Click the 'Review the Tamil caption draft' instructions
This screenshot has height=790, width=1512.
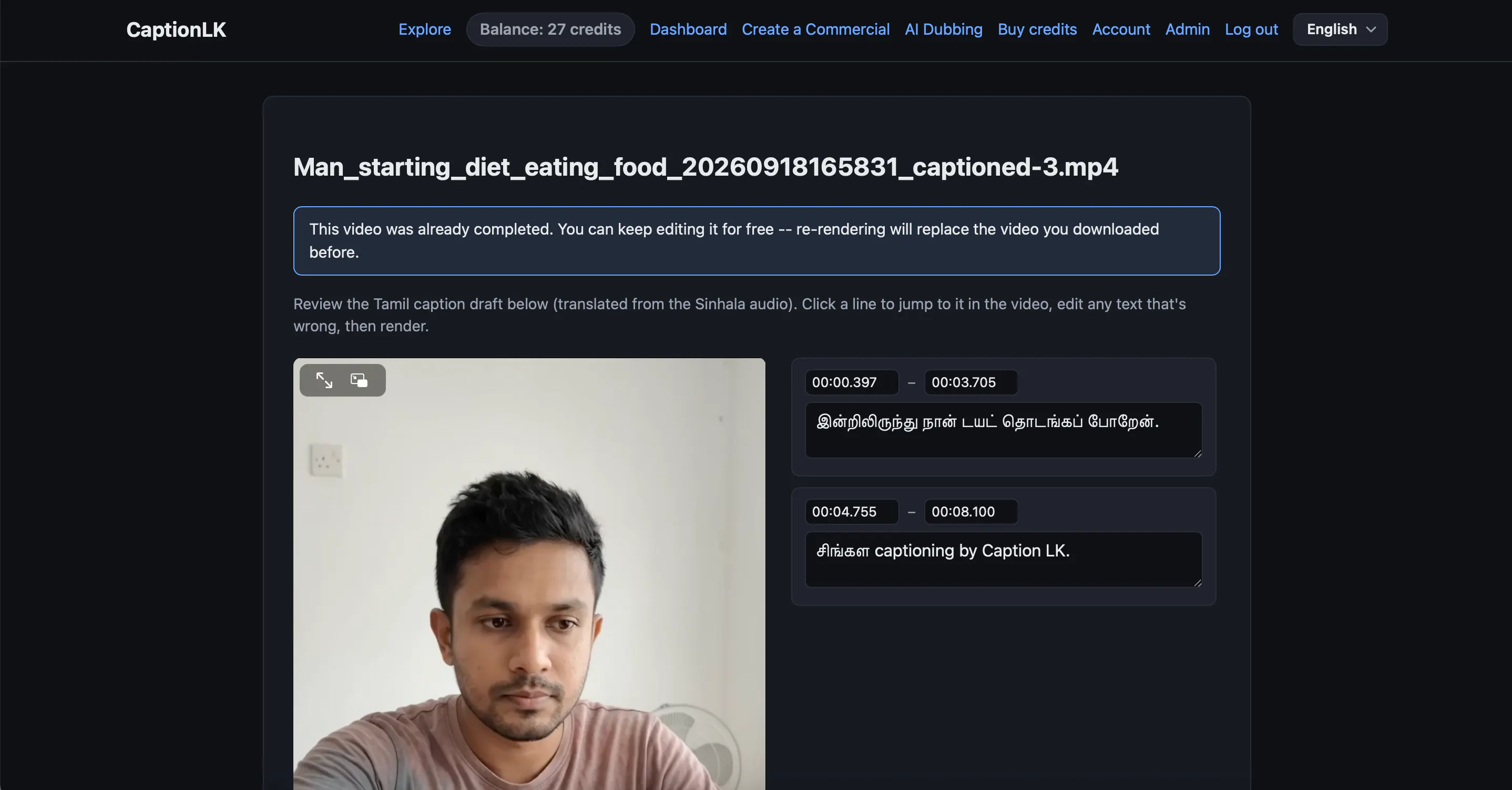(740, 315)
